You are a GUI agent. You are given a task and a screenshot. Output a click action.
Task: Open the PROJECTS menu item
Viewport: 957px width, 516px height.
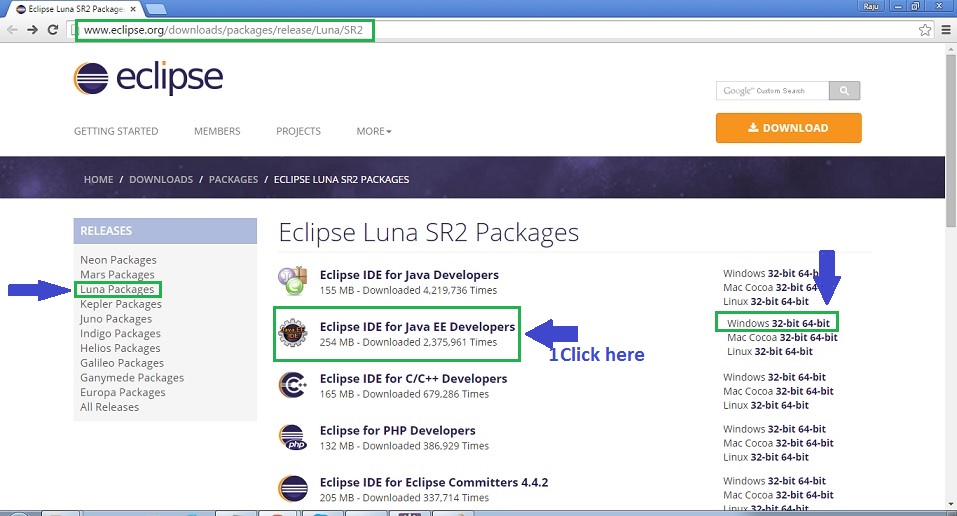click(298, 131)
